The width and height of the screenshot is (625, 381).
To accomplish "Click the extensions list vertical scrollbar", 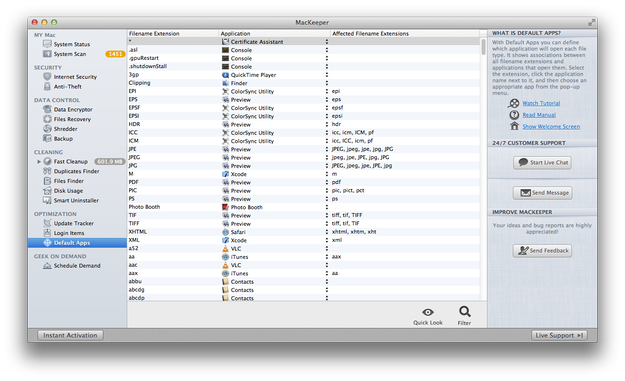I will click(483, 47).
